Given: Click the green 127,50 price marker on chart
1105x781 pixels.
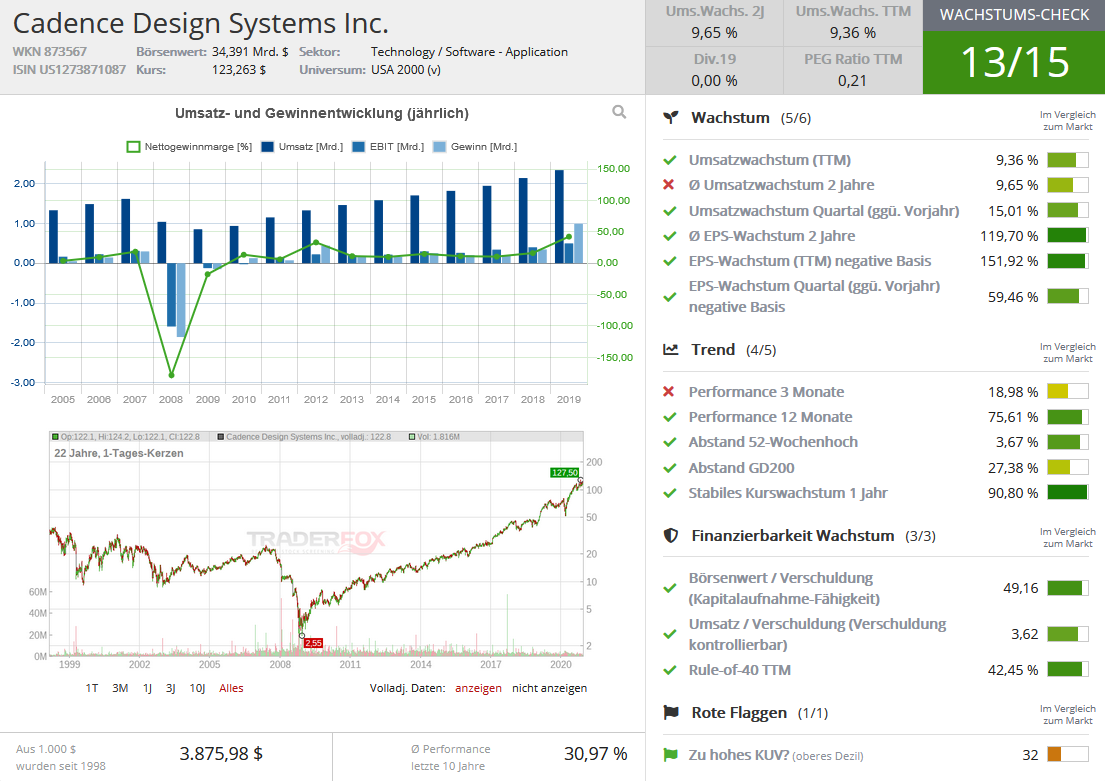Looking at the screenshot, I should 564,472.
